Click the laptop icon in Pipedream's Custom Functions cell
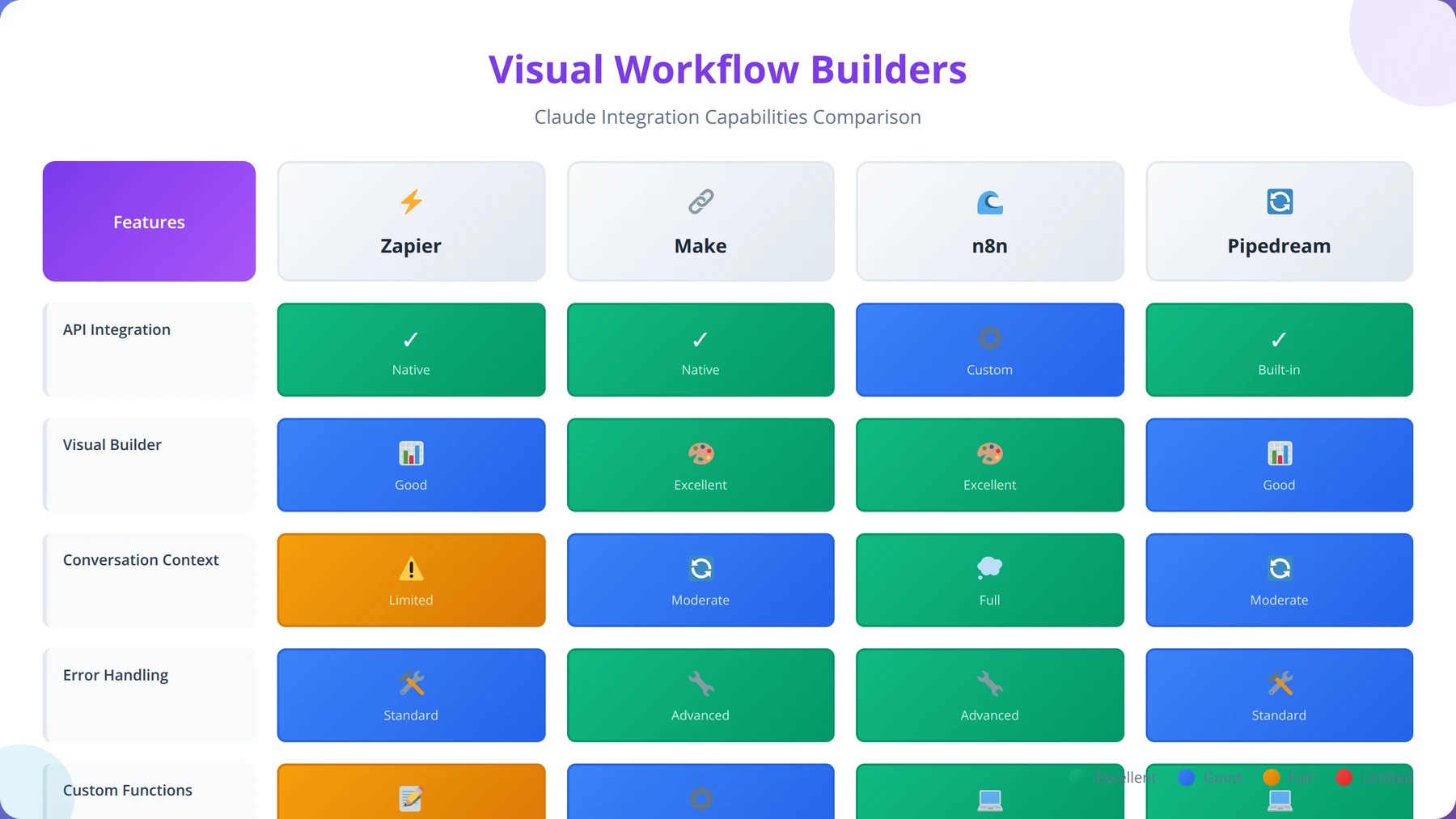1456x819 pixels. point(1279,800)
